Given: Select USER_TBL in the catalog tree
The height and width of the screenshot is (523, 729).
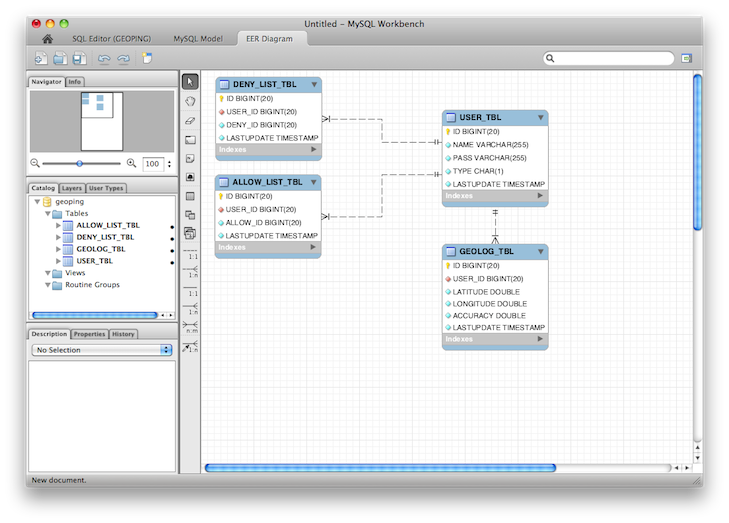Looking at the screenshot, I should point(94,261).
